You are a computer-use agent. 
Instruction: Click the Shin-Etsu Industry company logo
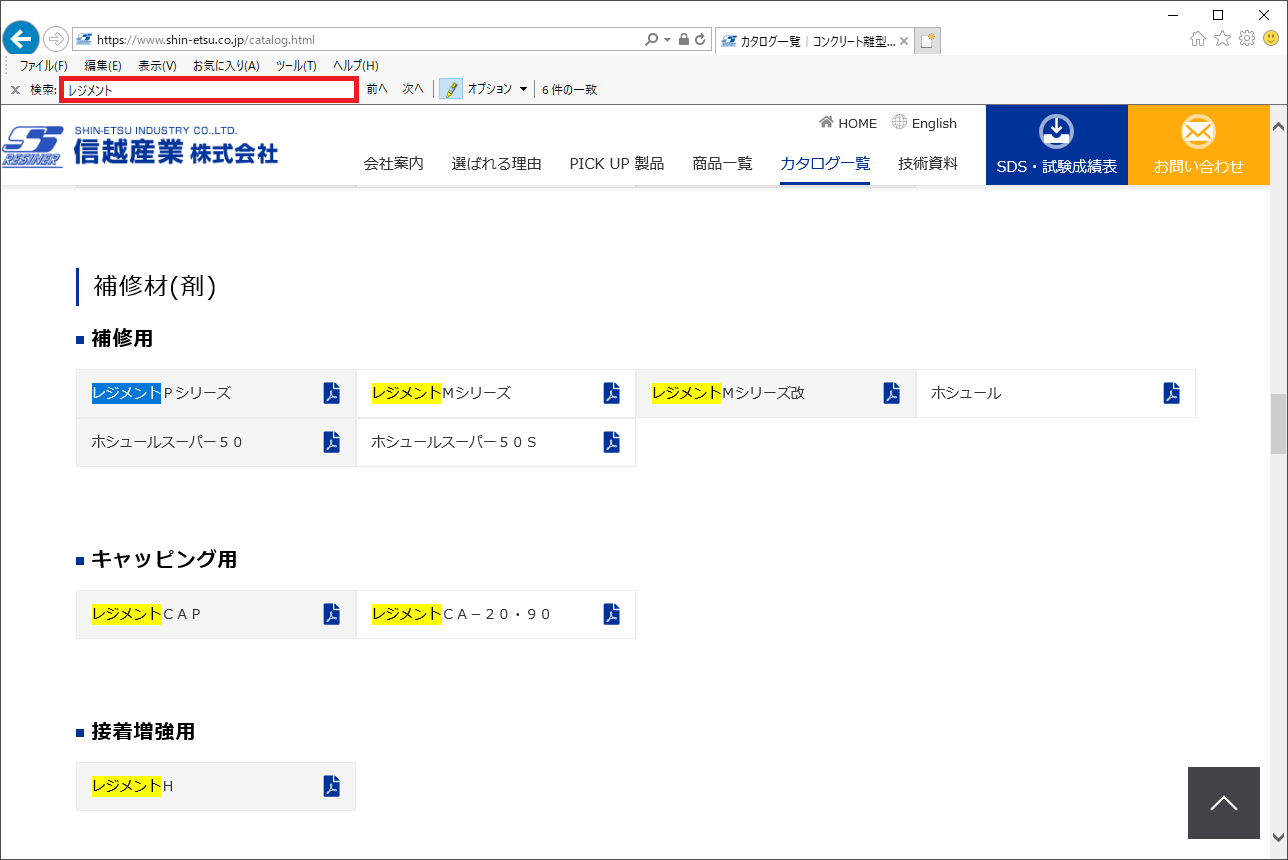[x=140, y=146]
